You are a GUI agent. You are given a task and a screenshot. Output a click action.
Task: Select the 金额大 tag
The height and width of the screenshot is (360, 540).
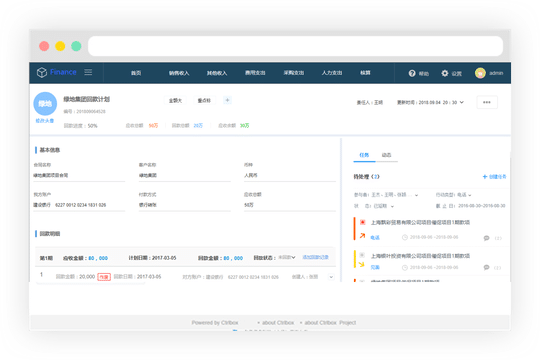click(175, 100)
